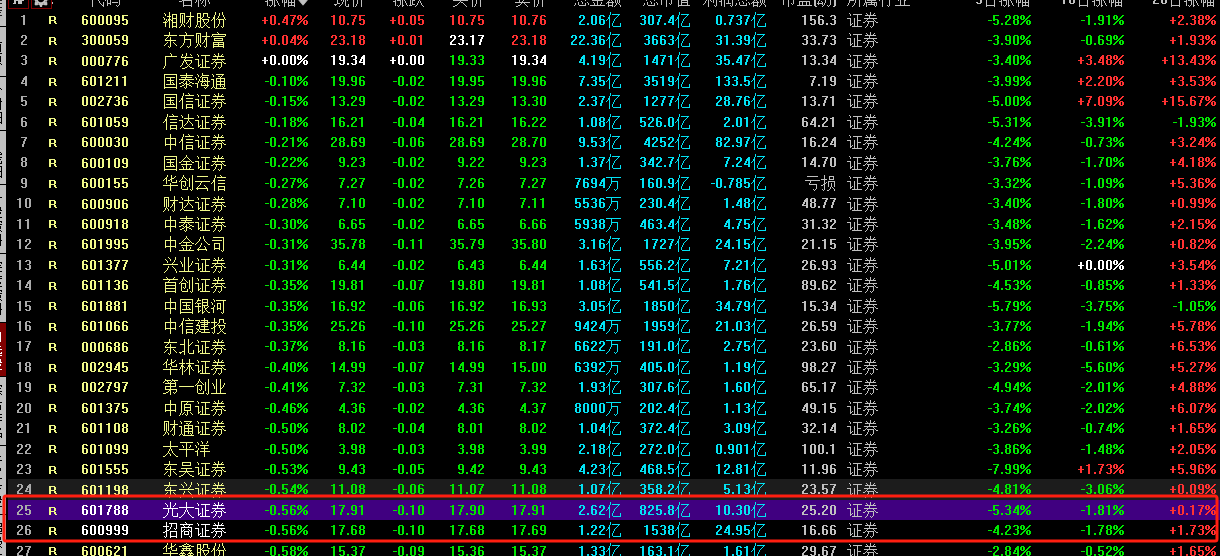1220x556 pixels.
Task: Select stock name 中原证券
Action: click(195, 408)
